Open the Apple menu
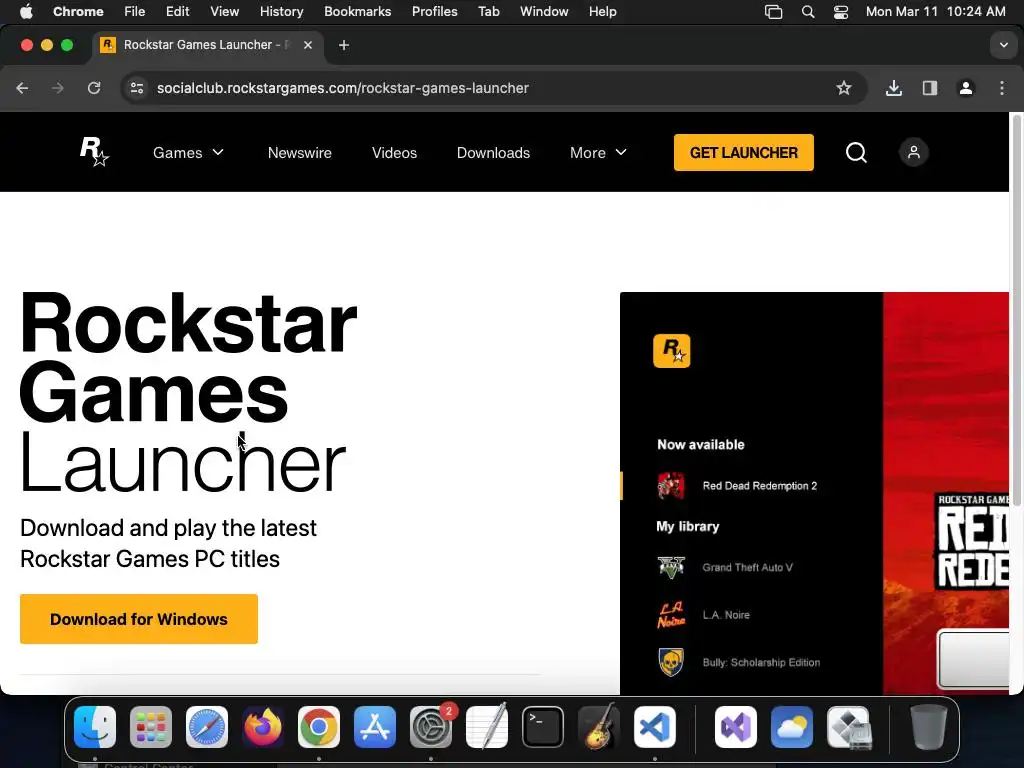The width and height of the screenshot is (1024, 768). coord(26,11)
